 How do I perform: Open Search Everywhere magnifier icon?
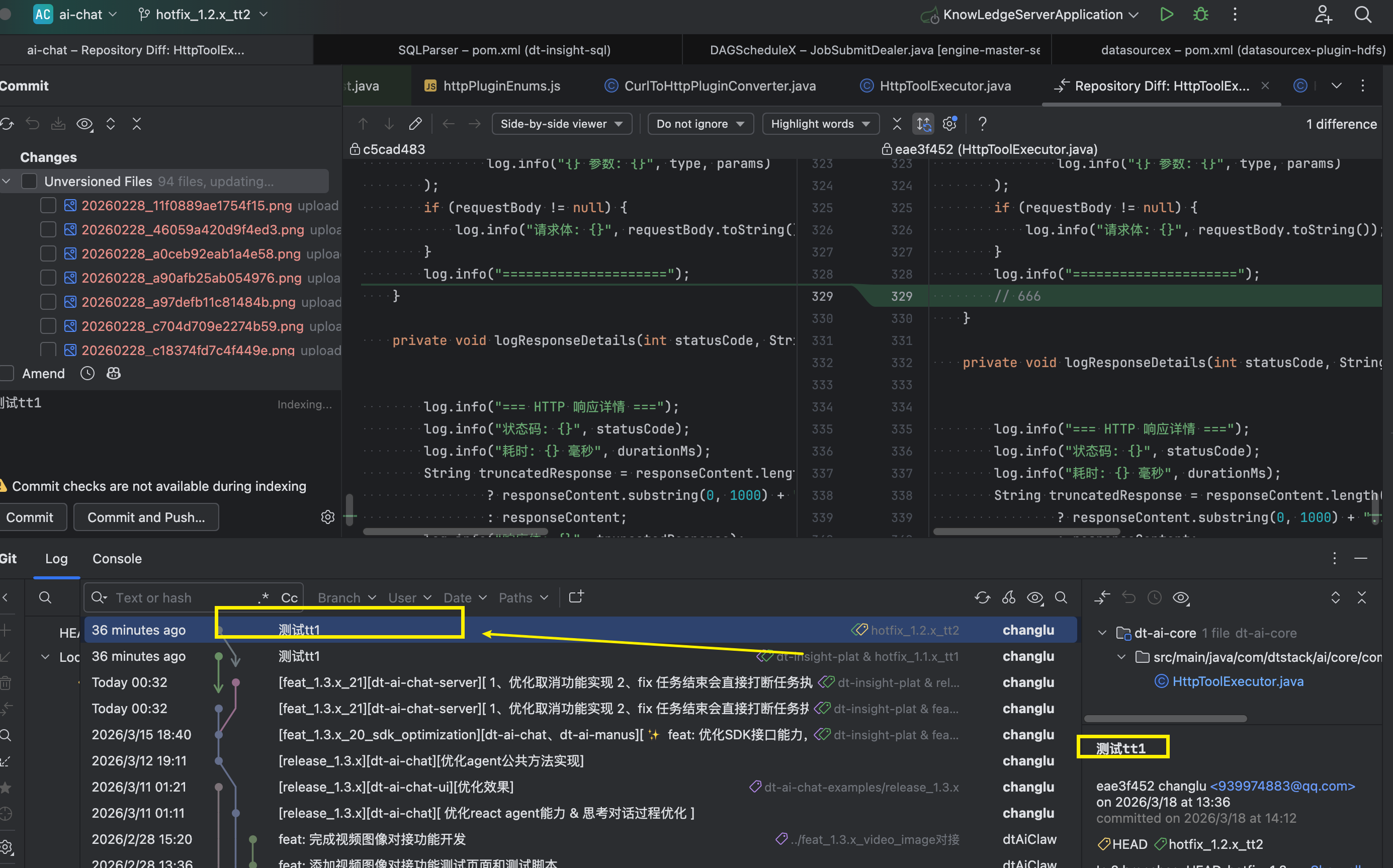pos(1363,15)
